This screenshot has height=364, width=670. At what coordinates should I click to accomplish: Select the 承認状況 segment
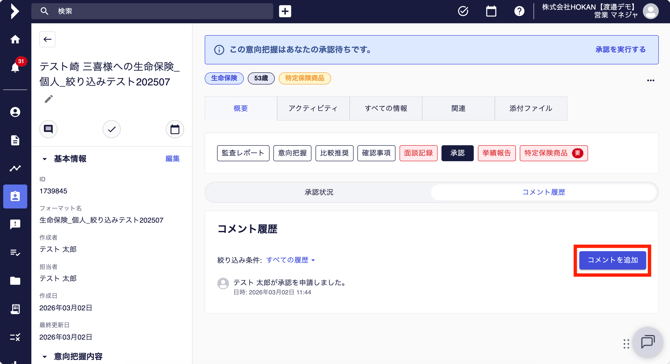[x=319, y=192]
